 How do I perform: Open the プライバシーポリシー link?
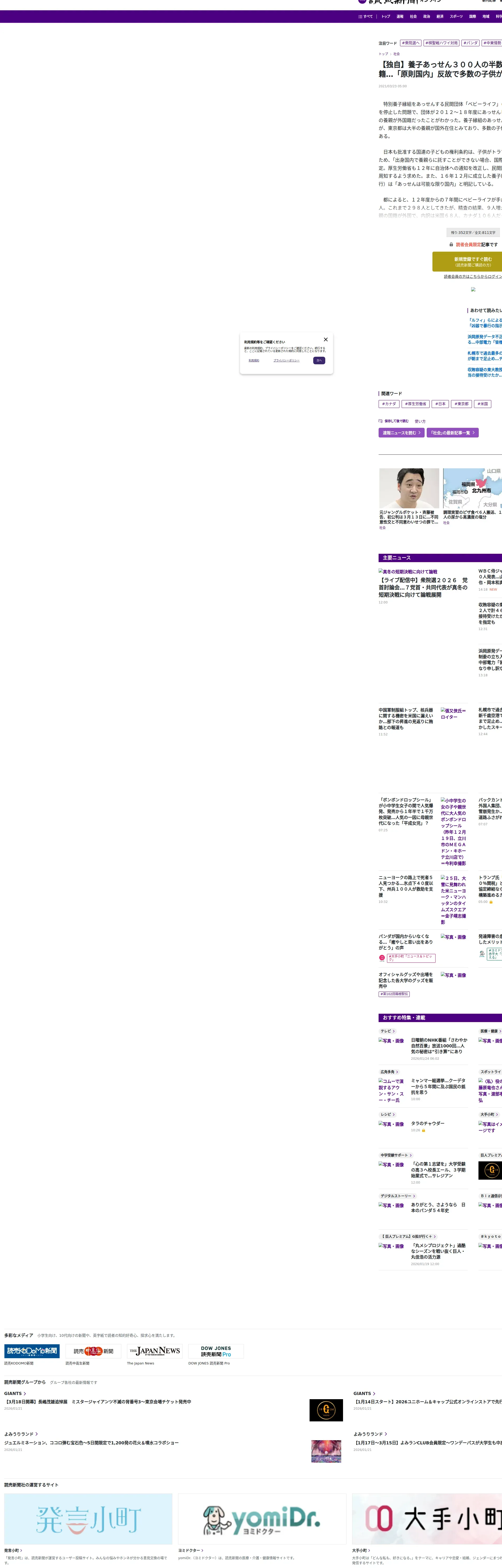[286, 360]
